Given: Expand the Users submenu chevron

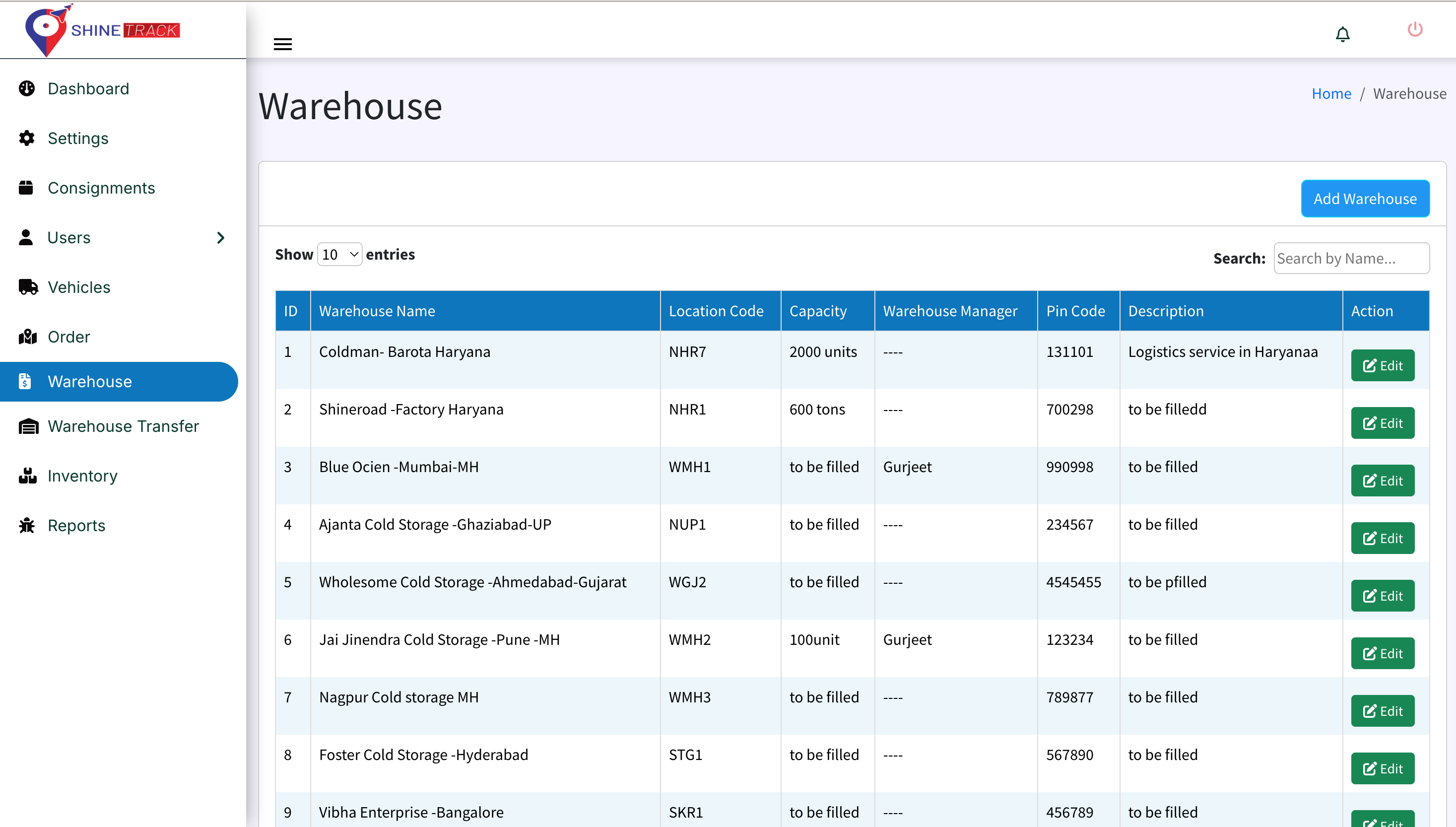Looking at the screenshot, I should (x=221, y=237).
